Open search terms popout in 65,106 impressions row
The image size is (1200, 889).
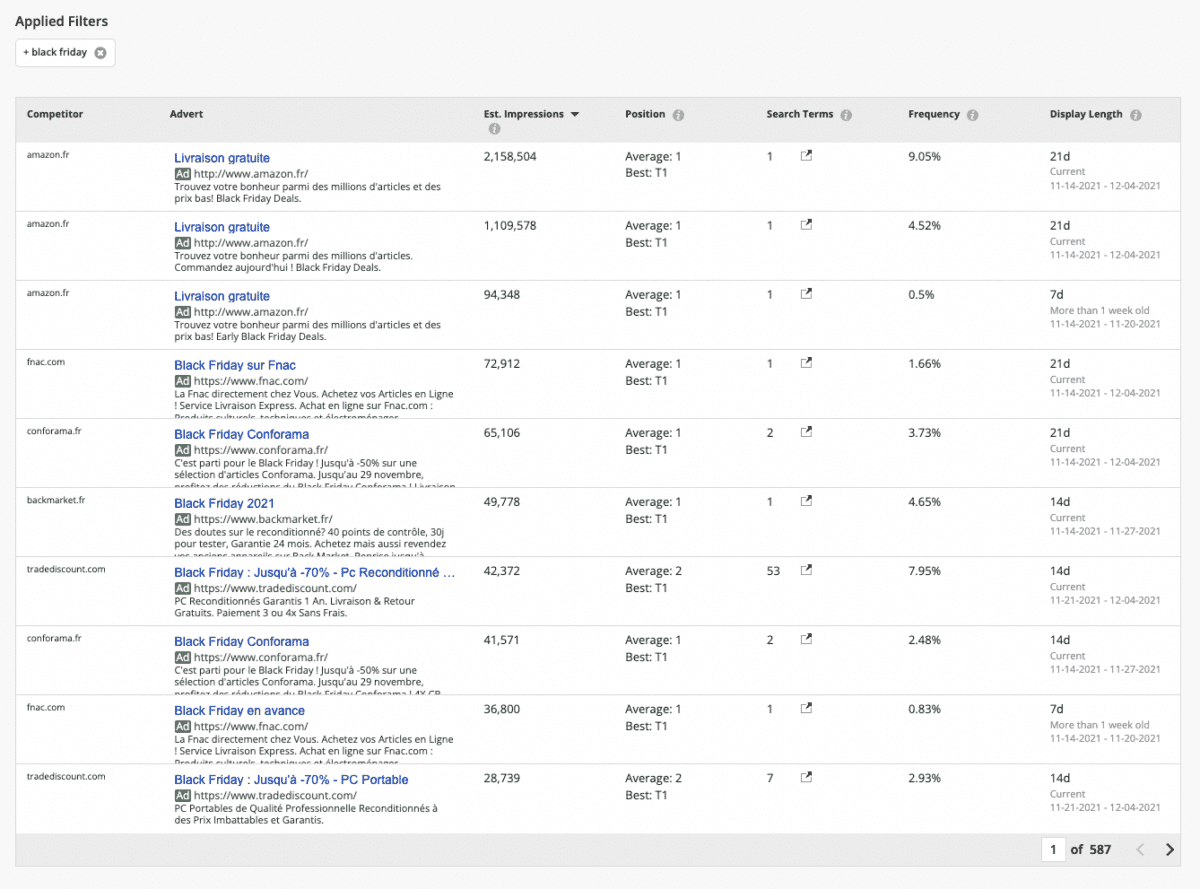coord(806,432)
